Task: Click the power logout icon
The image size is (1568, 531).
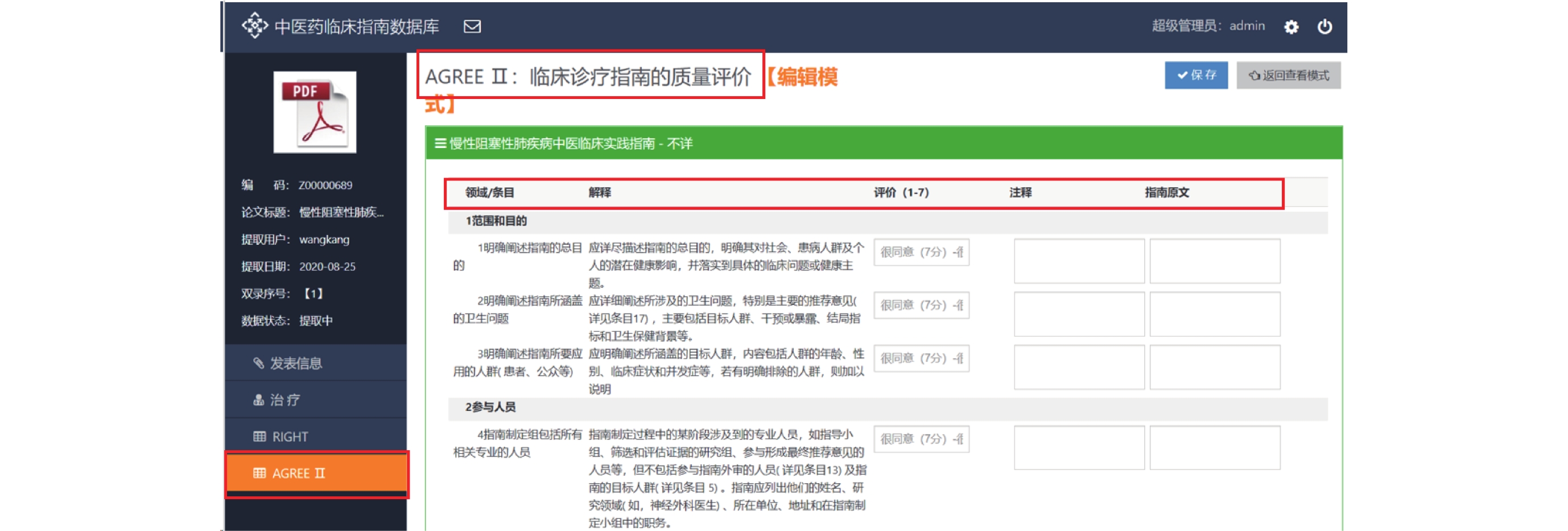Action: pyautogui.click(x=1324, y=27)
